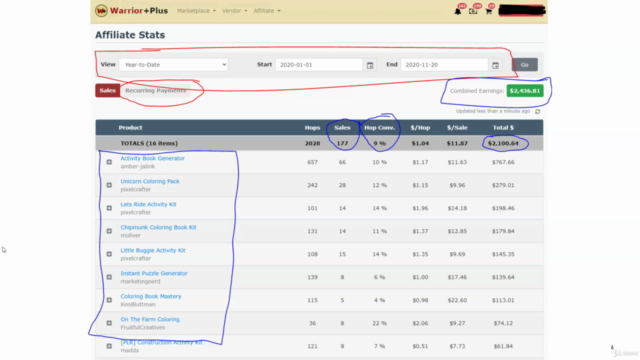Click the Affiliate Stats page heading
The width and height of the screenshot is (640, 360).
click(x=130, y=35)
